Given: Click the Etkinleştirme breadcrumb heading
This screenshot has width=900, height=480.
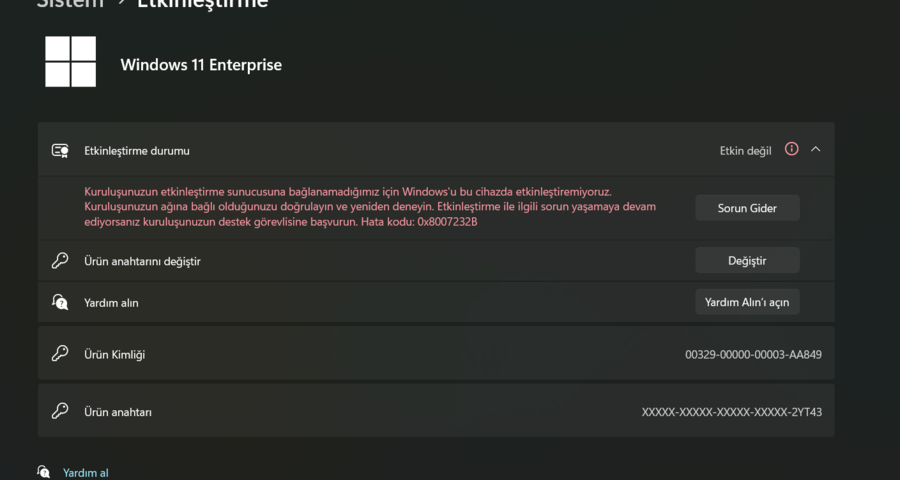Looking at the screenshot, I should pyautogui.click(x=203, y=4).
